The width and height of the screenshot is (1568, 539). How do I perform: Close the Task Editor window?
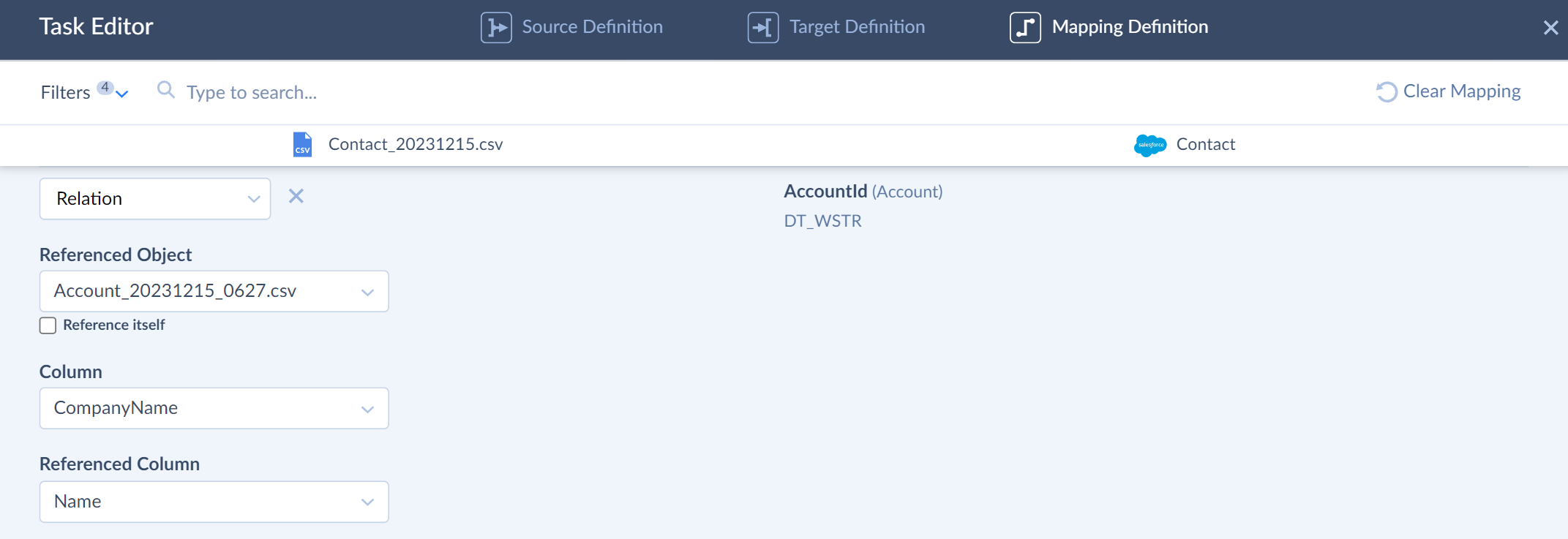[1550, 28]
